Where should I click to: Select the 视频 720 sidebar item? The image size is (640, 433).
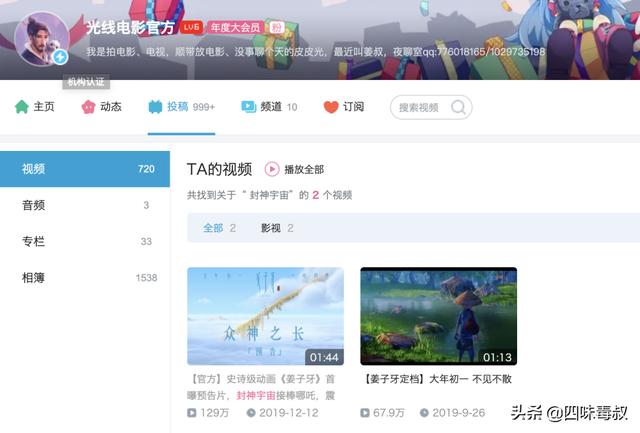[x=85, y=169]
